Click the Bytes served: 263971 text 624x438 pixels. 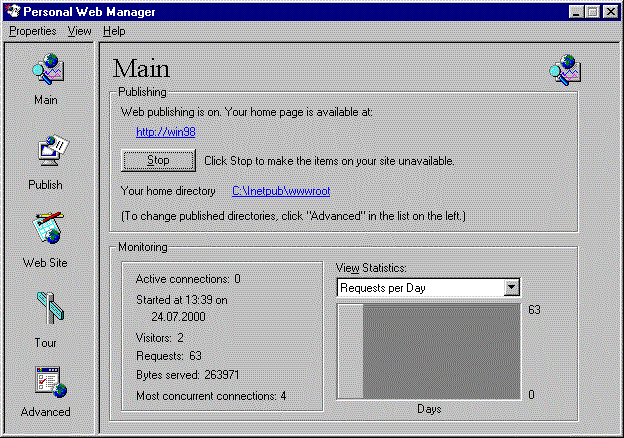[187, 375]
